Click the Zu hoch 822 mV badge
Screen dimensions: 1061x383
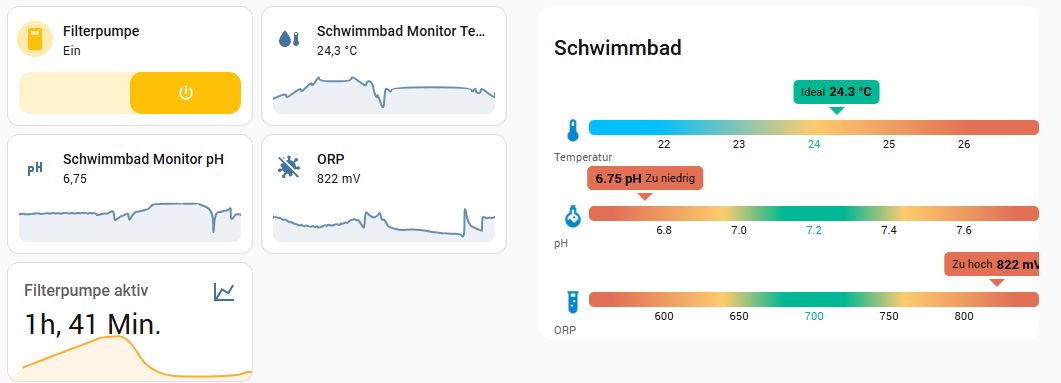click(x=991, y=265)
